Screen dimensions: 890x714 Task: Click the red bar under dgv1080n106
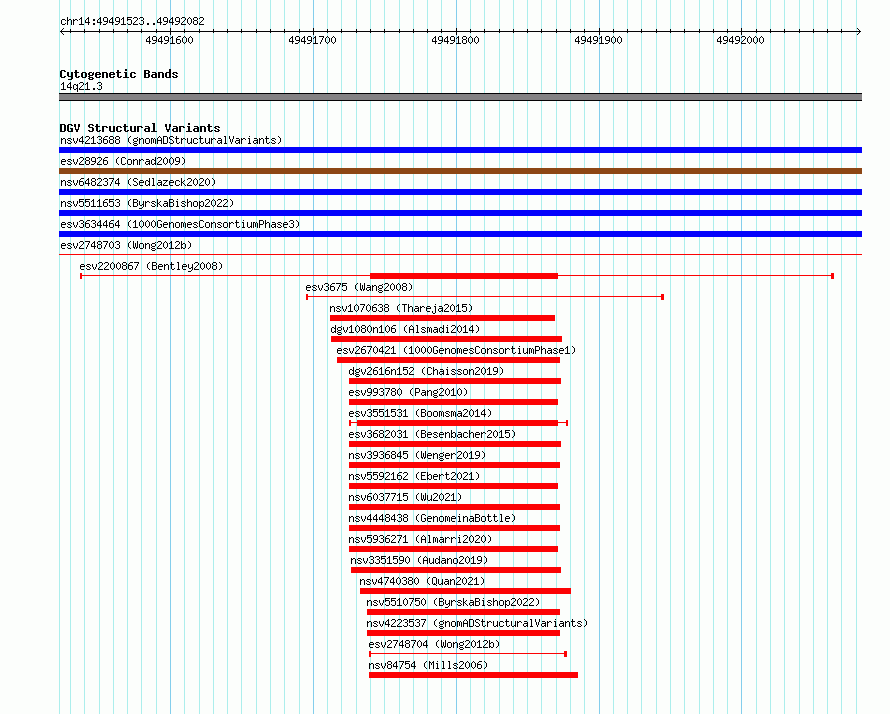click(x=447, y=339)
